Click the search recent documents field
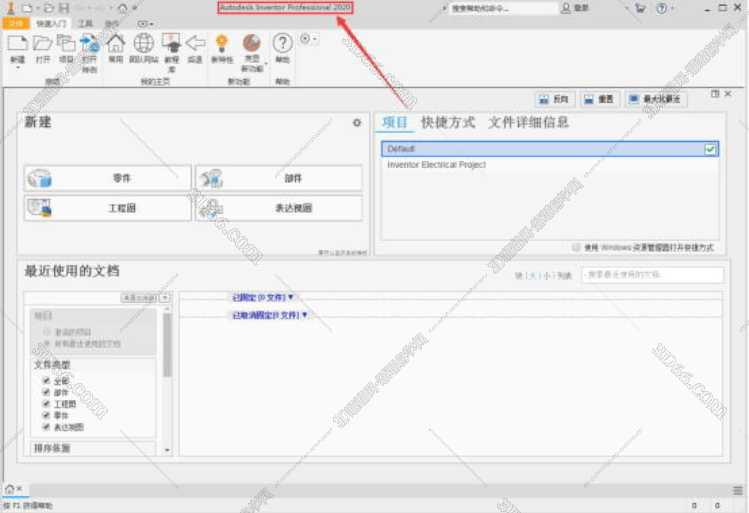 [652, 275]
